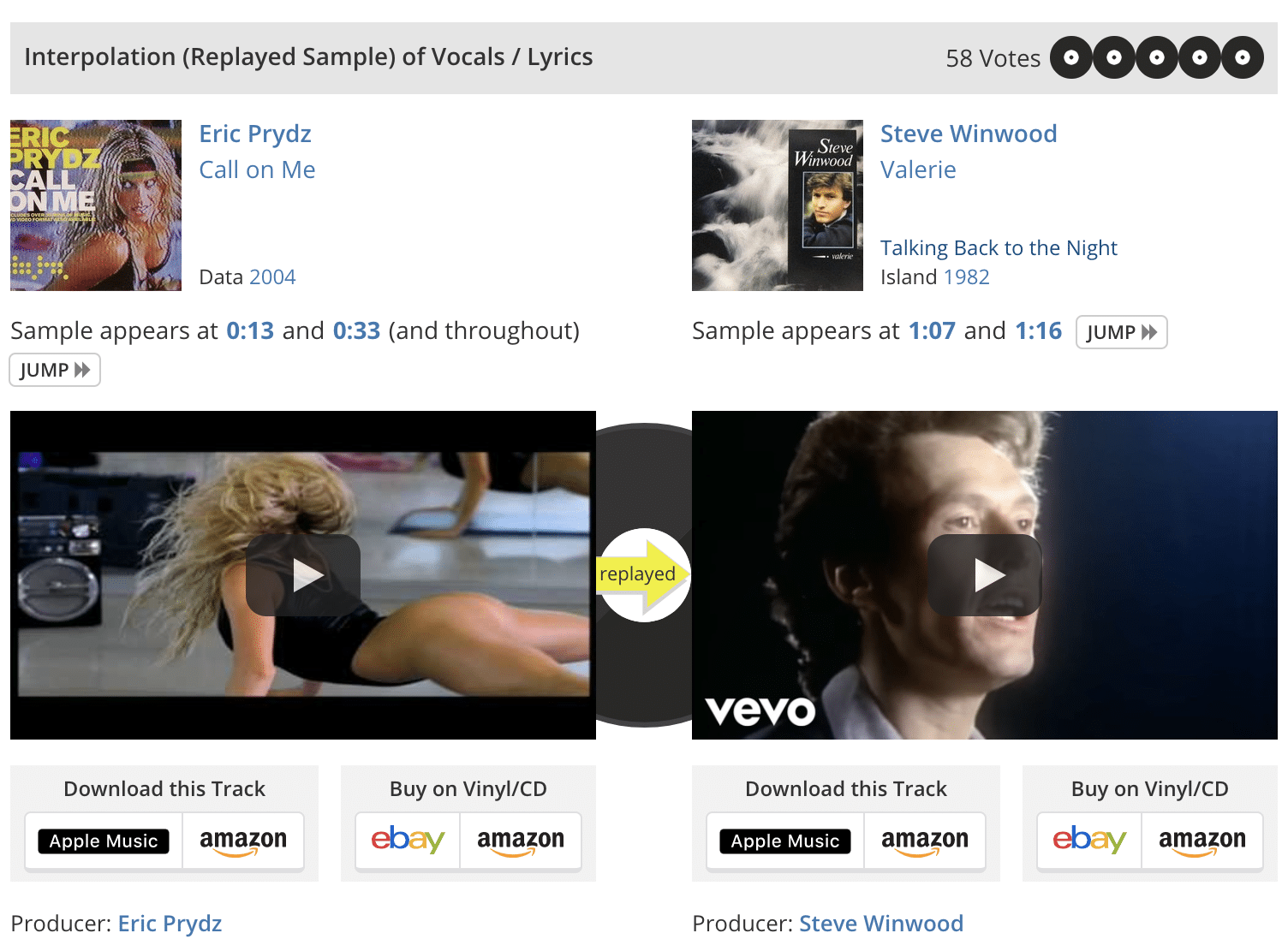The image size is (1288, 945).
Task: Open the Eric Prydz artist link
Action: 255,134
